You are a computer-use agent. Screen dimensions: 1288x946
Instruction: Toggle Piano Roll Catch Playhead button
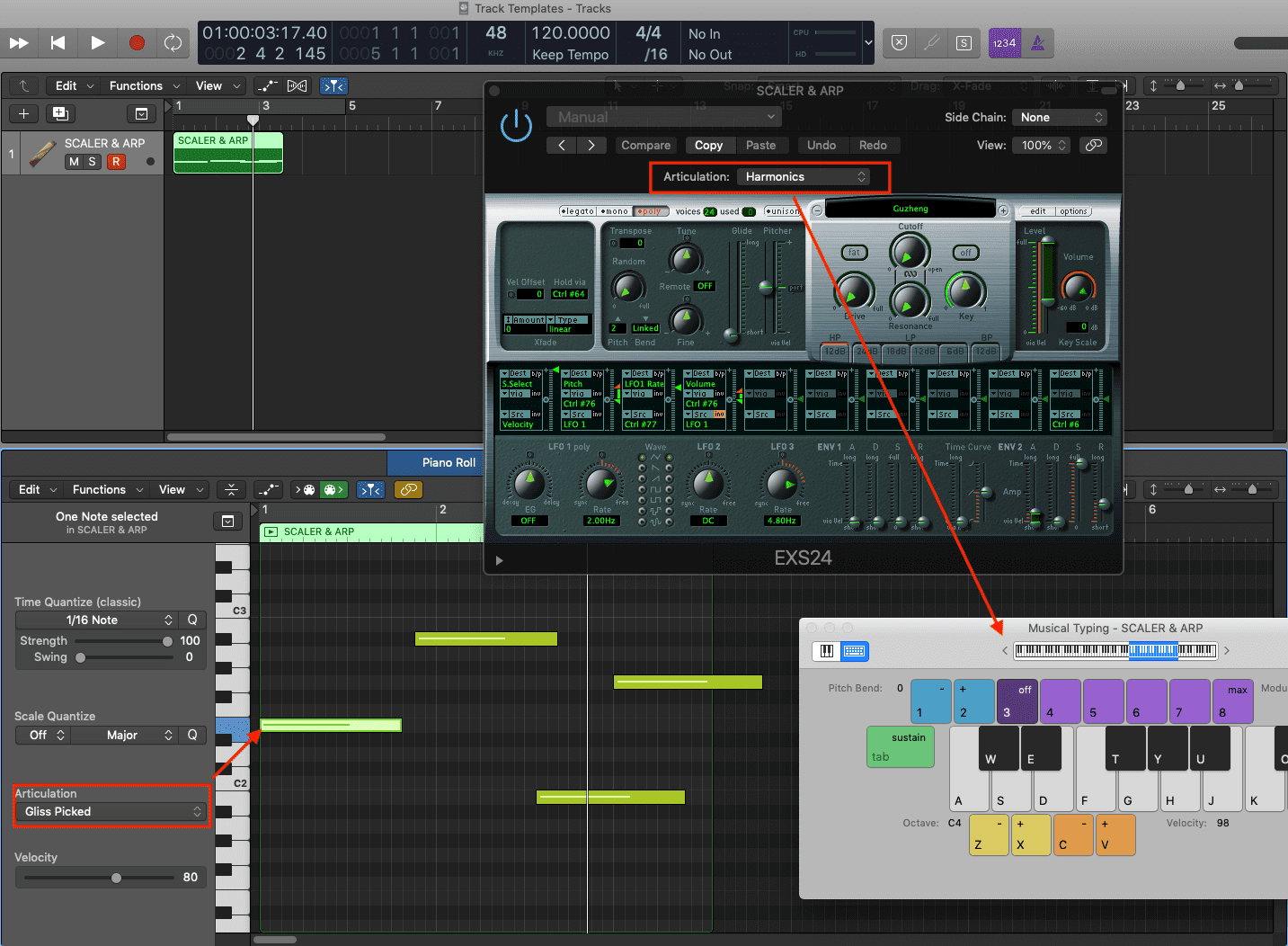pyautogui.click(x=370, y=489)
